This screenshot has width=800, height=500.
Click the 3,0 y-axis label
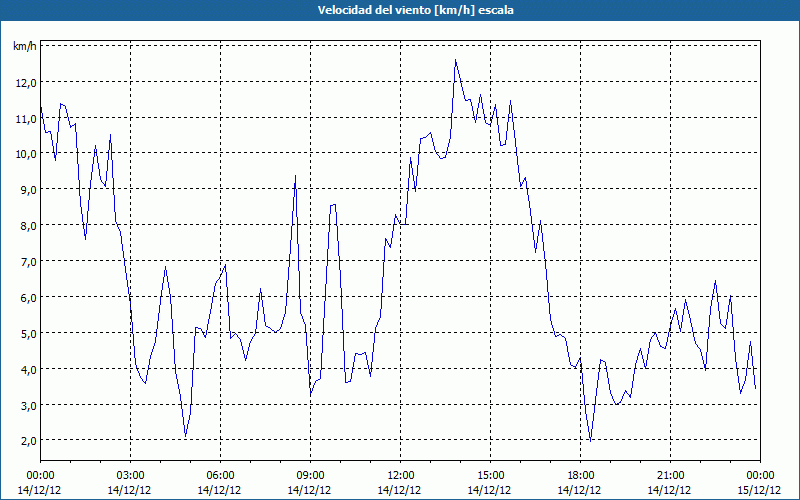[28, 406]
